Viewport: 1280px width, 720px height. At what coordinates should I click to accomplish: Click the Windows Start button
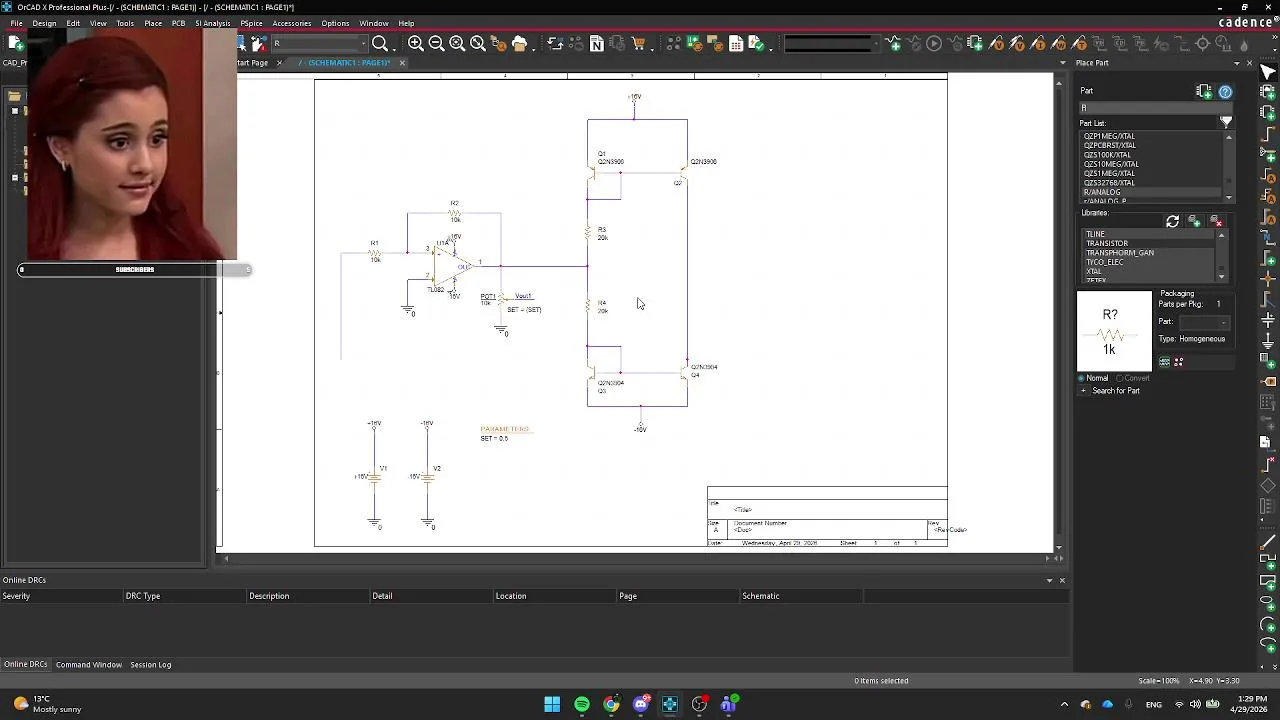pos(552,704)
